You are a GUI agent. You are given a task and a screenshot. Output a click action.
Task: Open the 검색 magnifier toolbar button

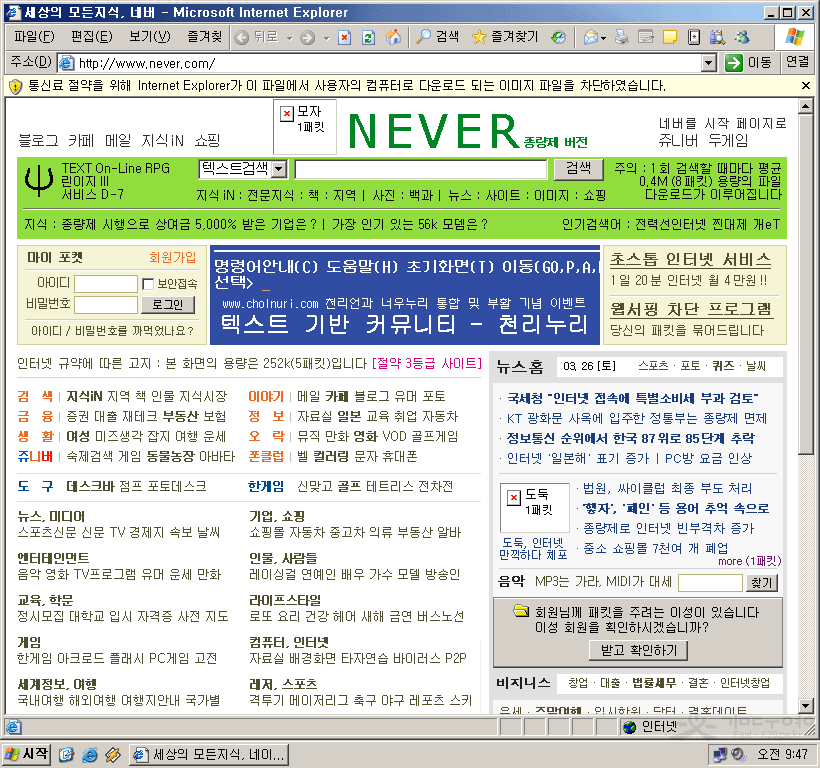(x=438, y=37)
